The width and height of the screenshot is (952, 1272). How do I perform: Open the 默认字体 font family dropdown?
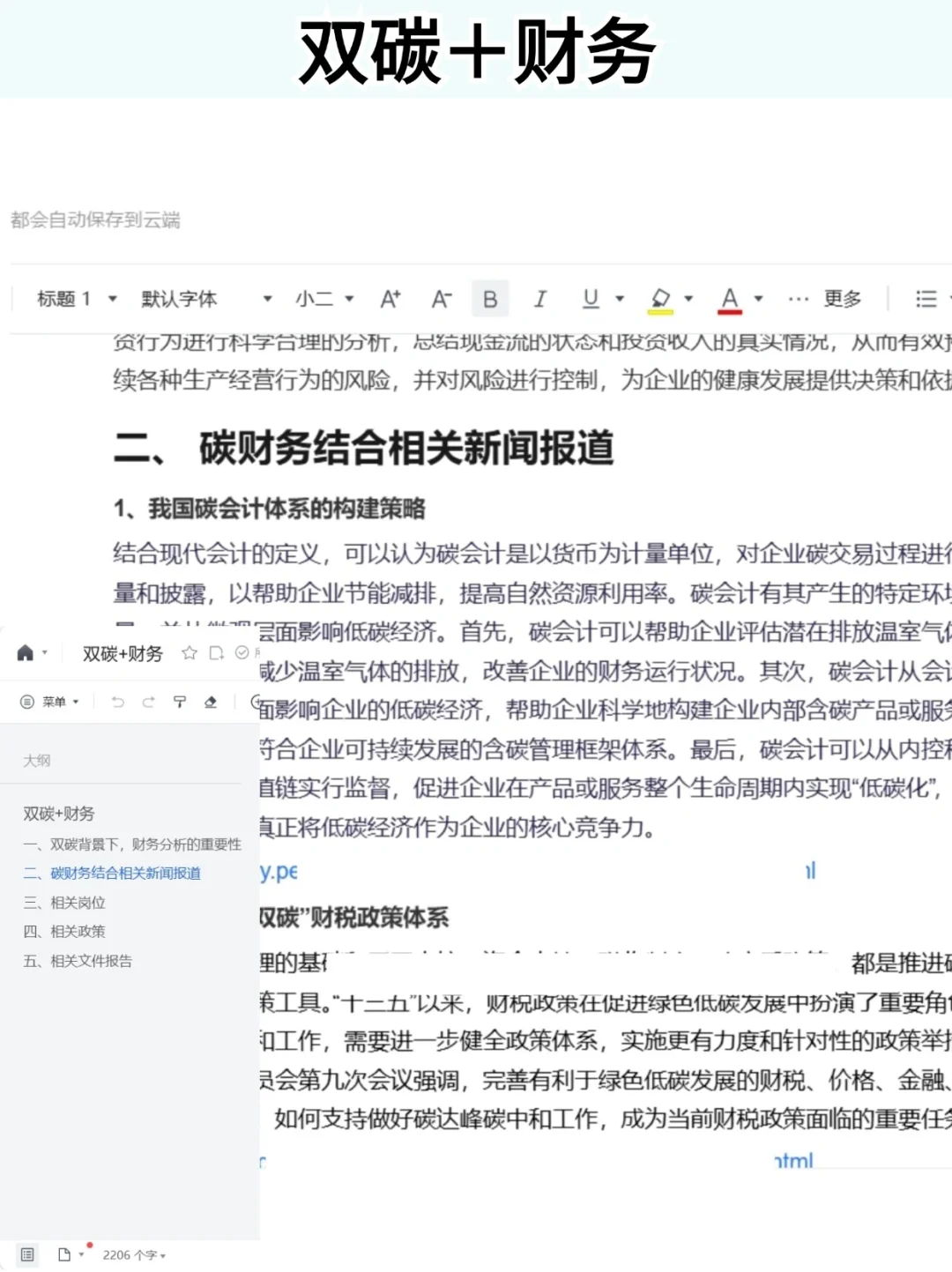tap(206, 299)
